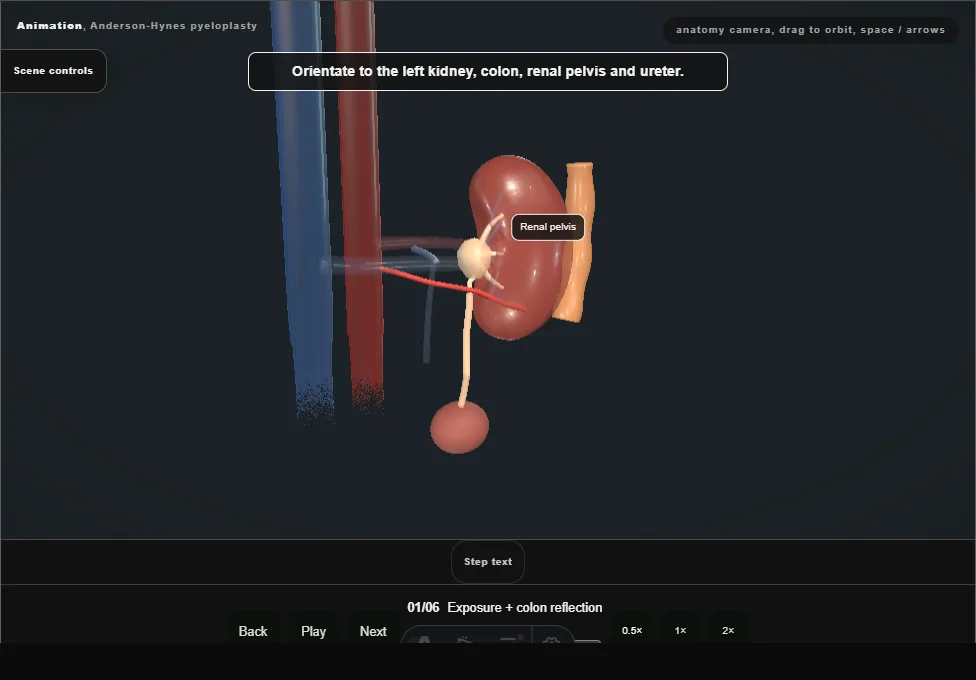Click the anatomy camera hint bar
The image size is (976, 680).
pyautogui.click(x=810, y=30)
